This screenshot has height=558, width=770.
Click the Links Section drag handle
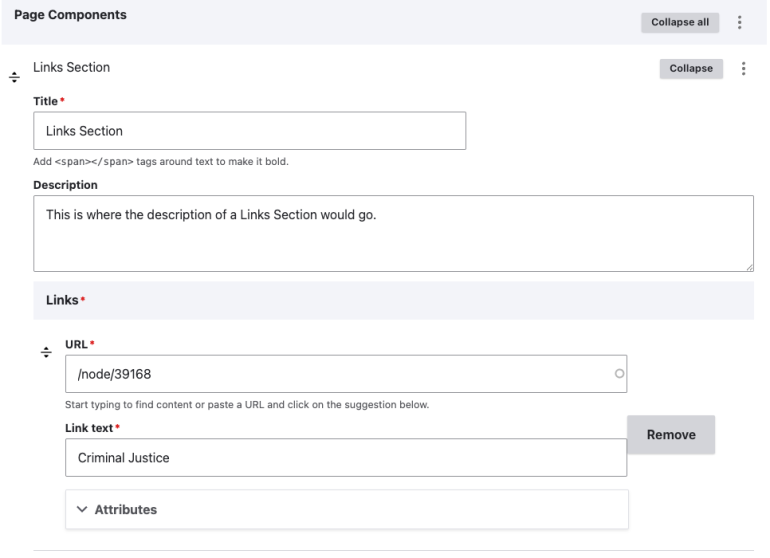pos(14,77)
